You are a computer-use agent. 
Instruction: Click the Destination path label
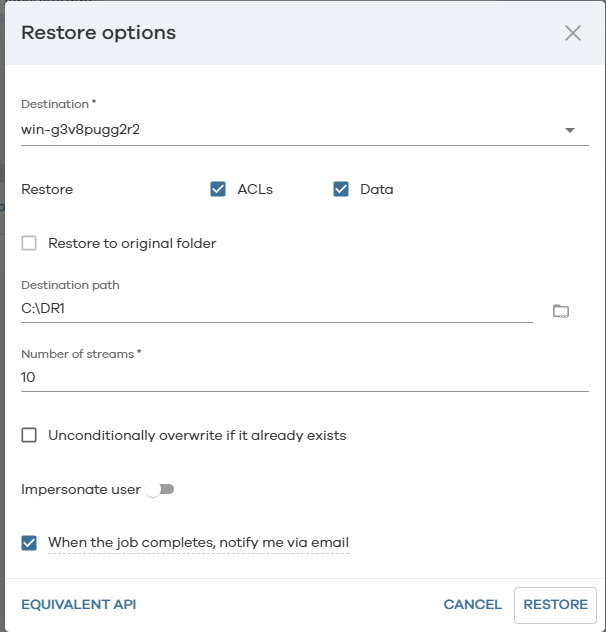pos(70,285)
